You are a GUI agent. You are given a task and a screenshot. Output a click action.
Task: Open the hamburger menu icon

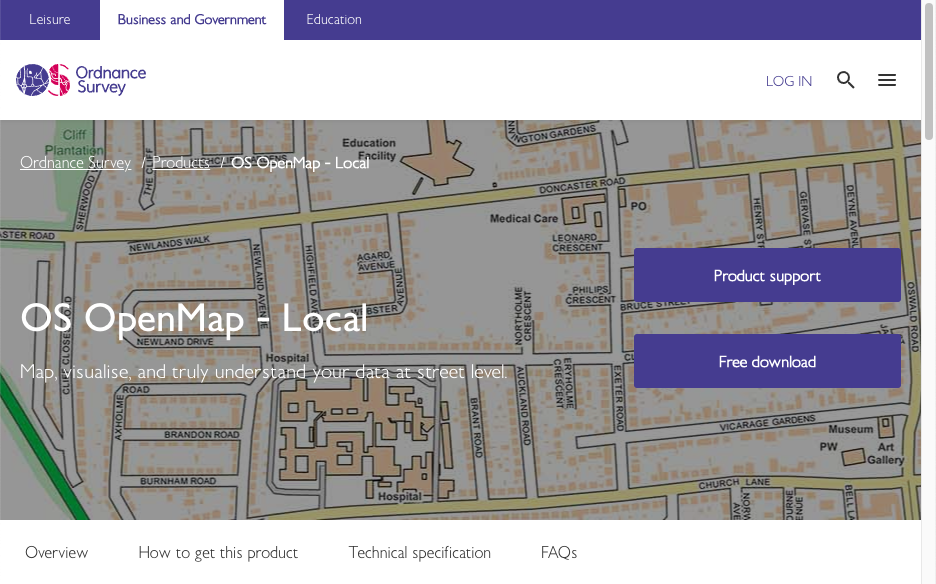coord(886,80)
